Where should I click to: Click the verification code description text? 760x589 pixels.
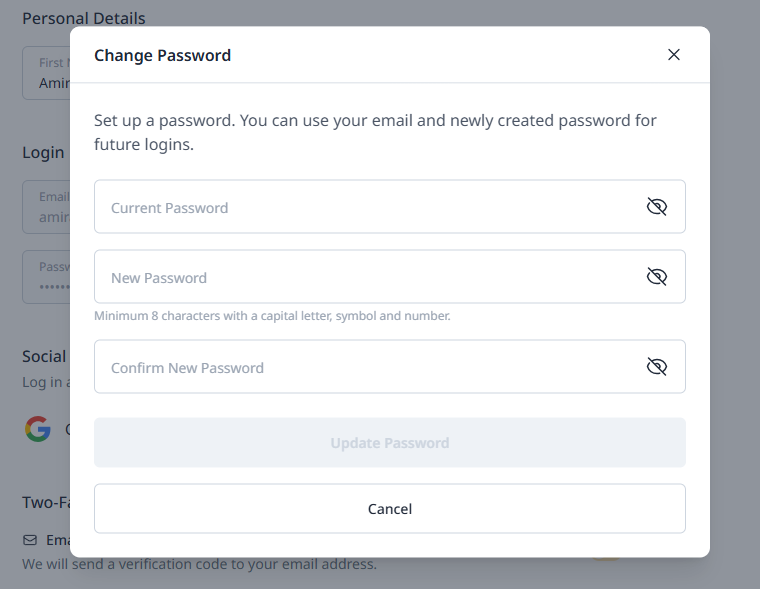(x=199, y=564)
